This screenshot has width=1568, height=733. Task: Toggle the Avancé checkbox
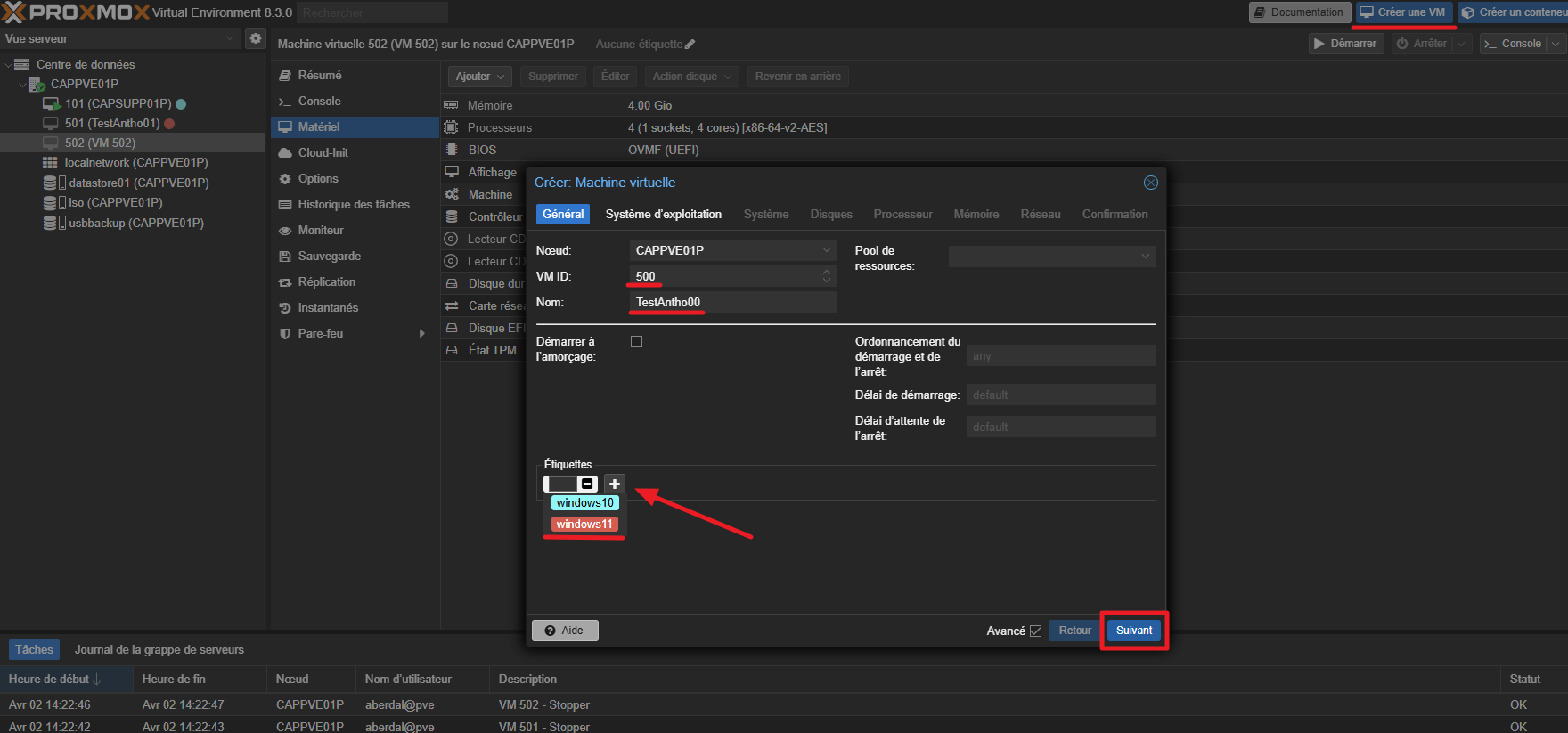(1035, 631)
